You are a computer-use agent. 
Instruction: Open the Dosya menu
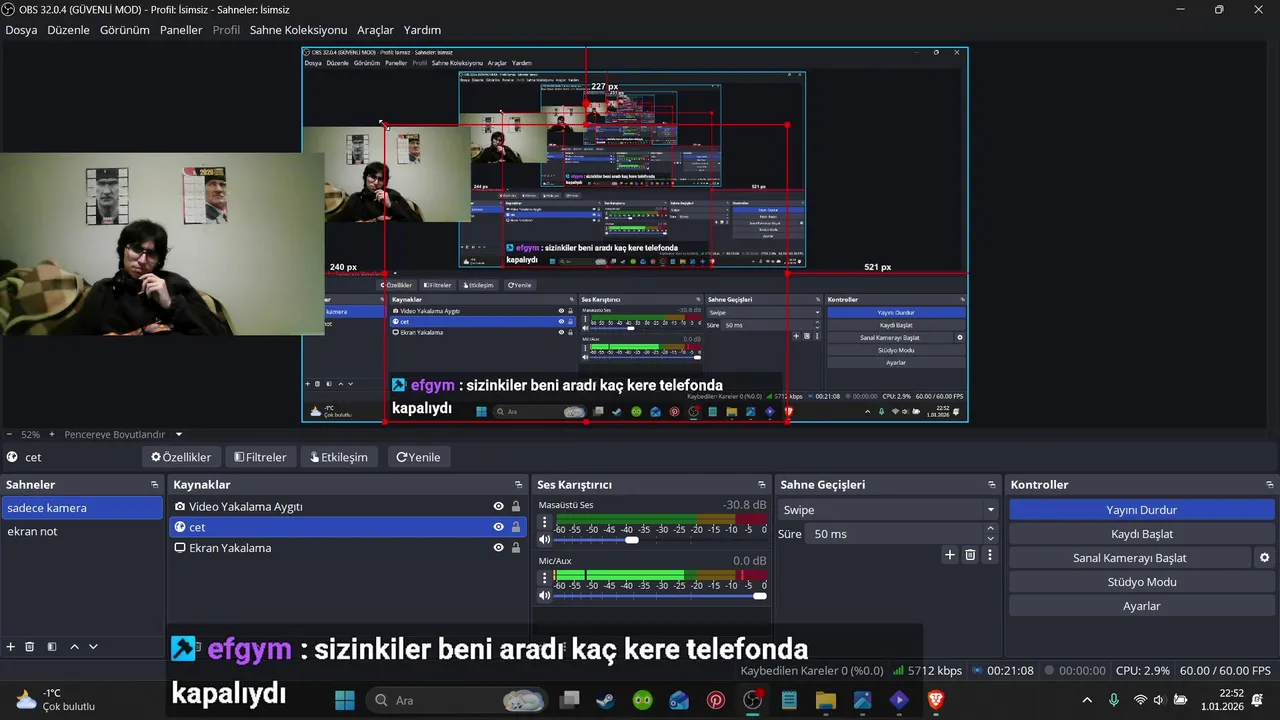point(21,30)
